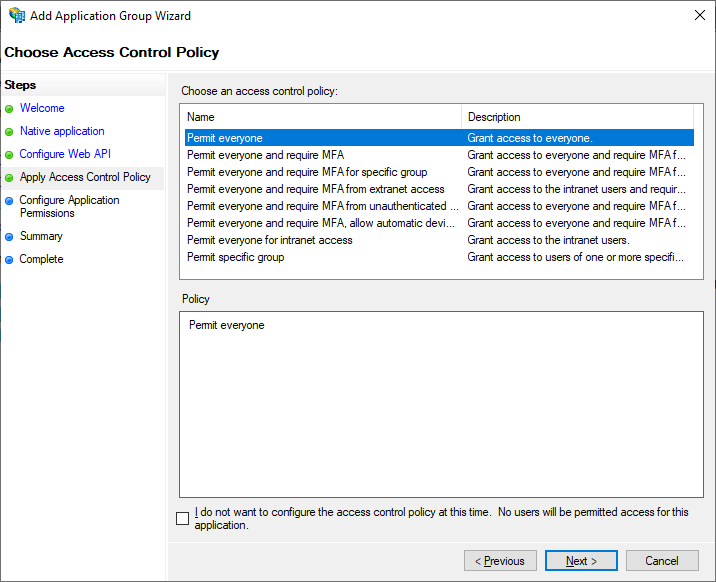
Task: Click the blue bullet beside Complete
Action: pos(9,260)
